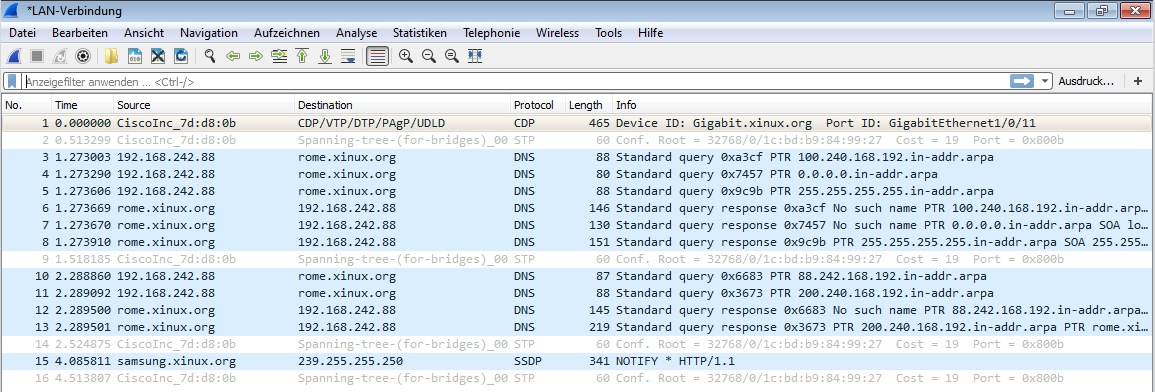Select packet 9 STP at 1.518185
This screenshot has height=392, width=1155.
click(x=577, y=259)
